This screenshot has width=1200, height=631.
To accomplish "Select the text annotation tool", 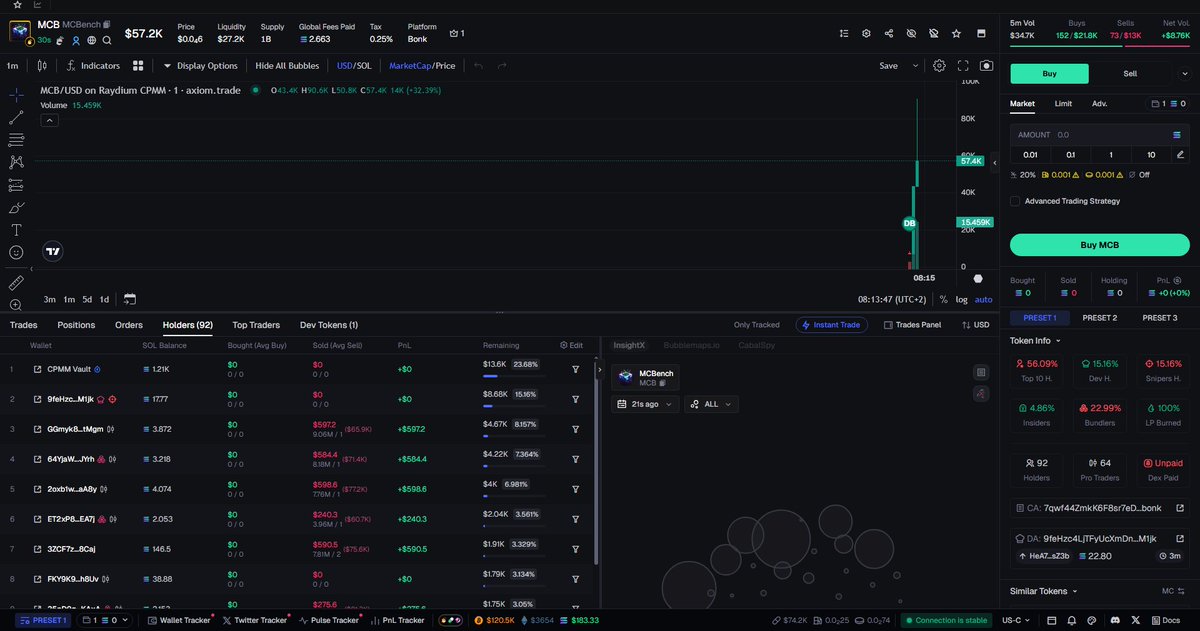I will [16, 230].
